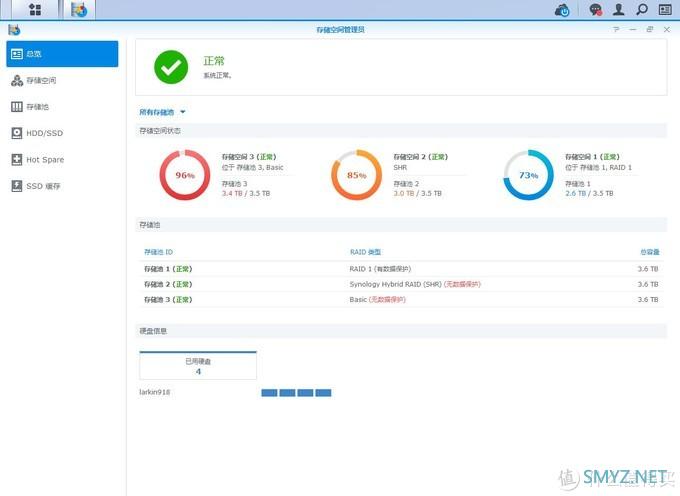Click the green healthy status checkmark icon
The image size is (680, 496).
171,67
